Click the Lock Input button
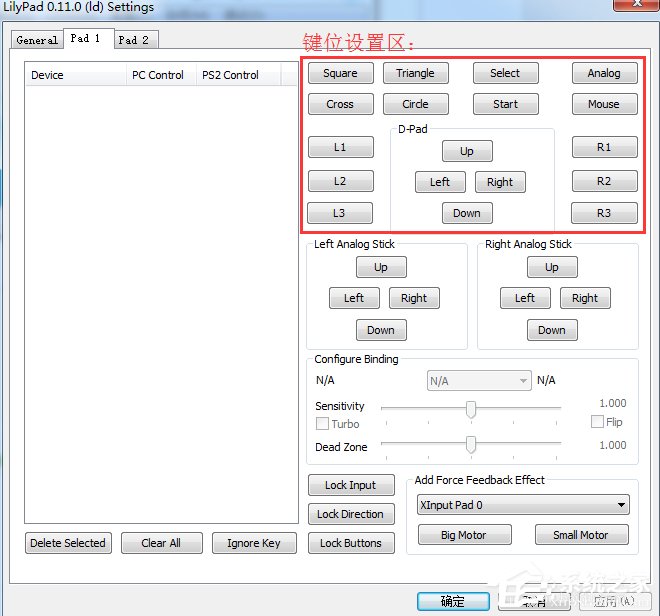The height and width of the screenshot is (616, 660). coord(350,485)
